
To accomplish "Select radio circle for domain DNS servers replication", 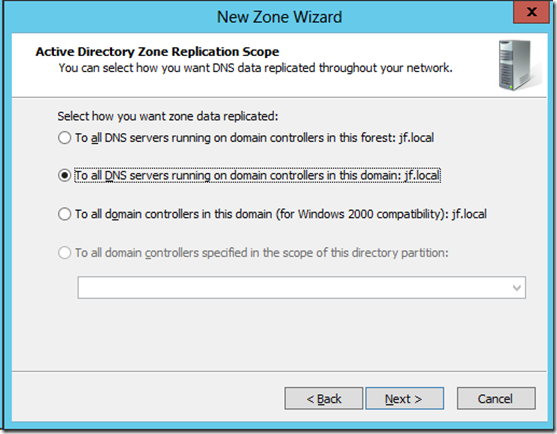I will click(64, 175).
